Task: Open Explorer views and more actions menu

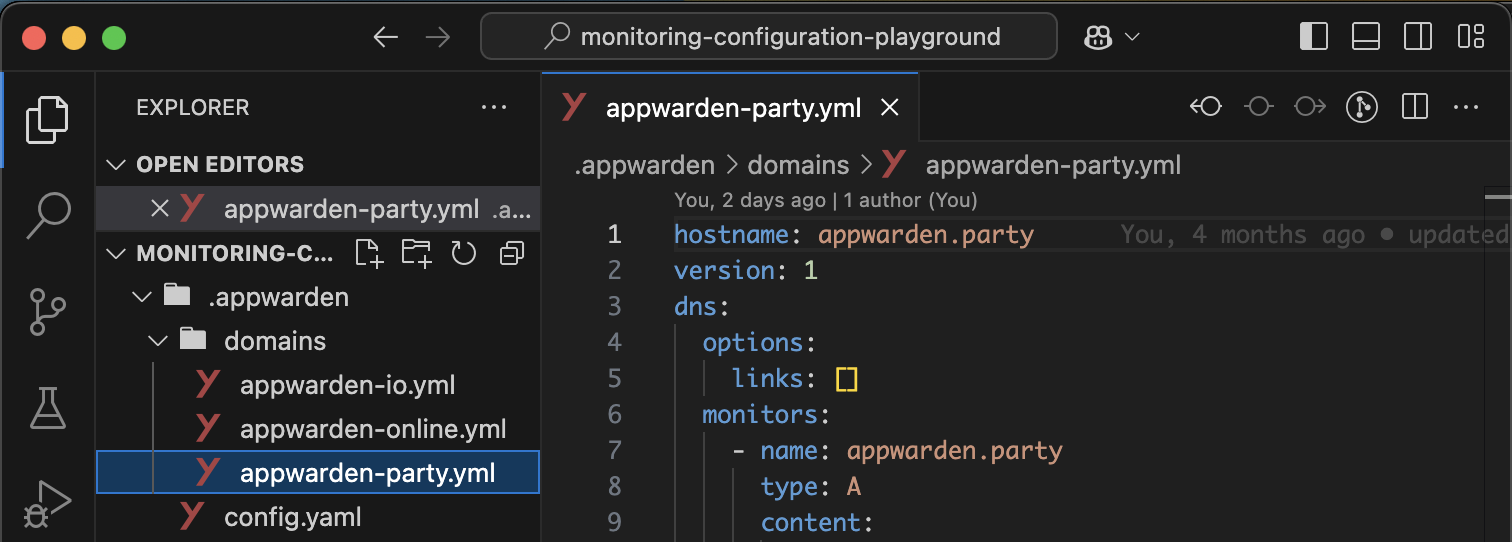Action: pyautogui.click(x=494, y=107)
